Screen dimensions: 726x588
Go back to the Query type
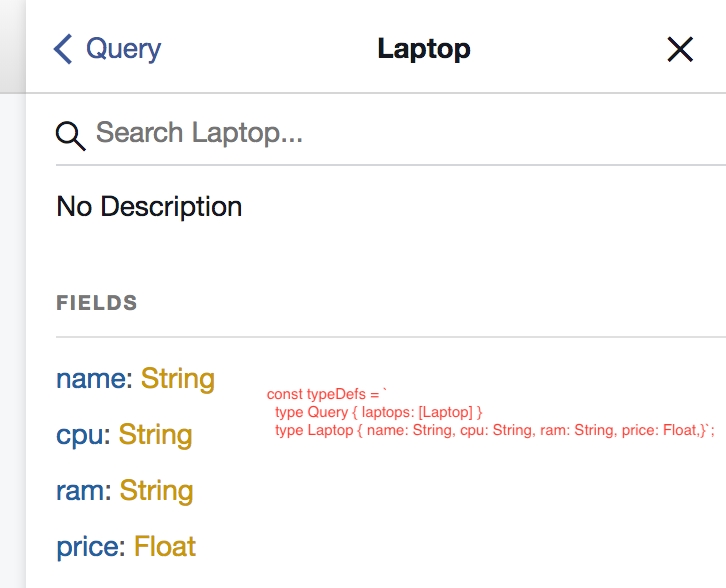click(122, 49)
